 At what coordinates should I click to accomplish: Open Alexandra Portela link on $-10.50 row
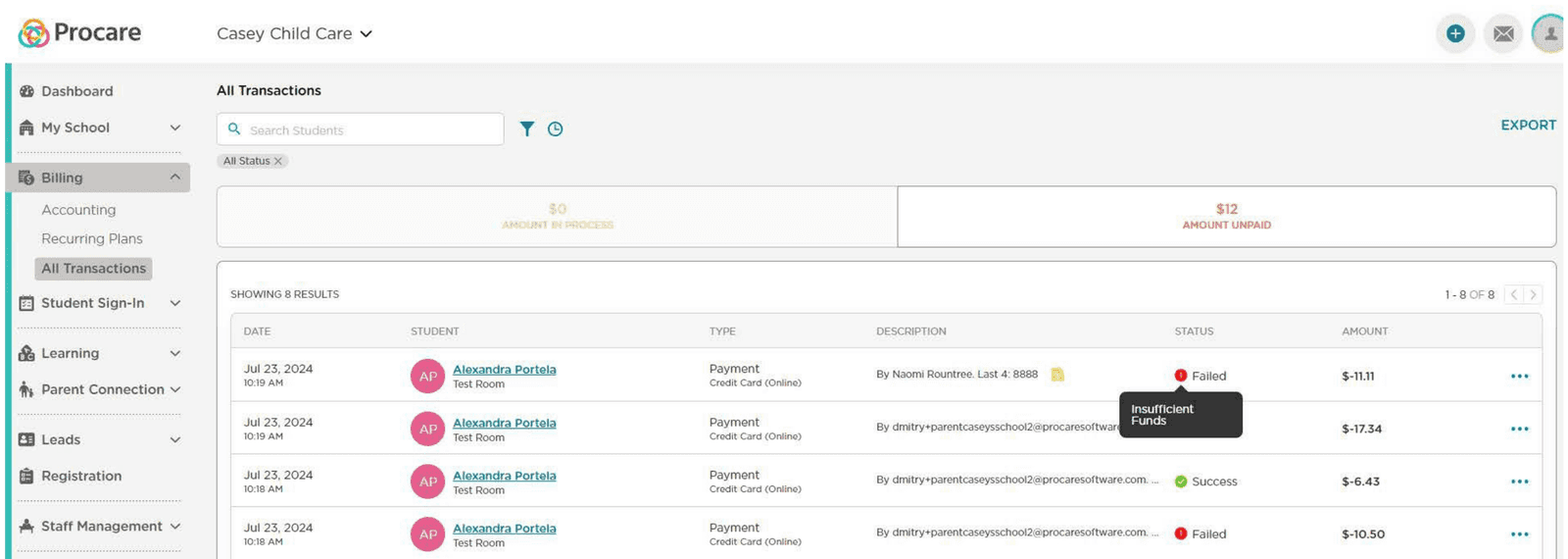coord(504,528)
